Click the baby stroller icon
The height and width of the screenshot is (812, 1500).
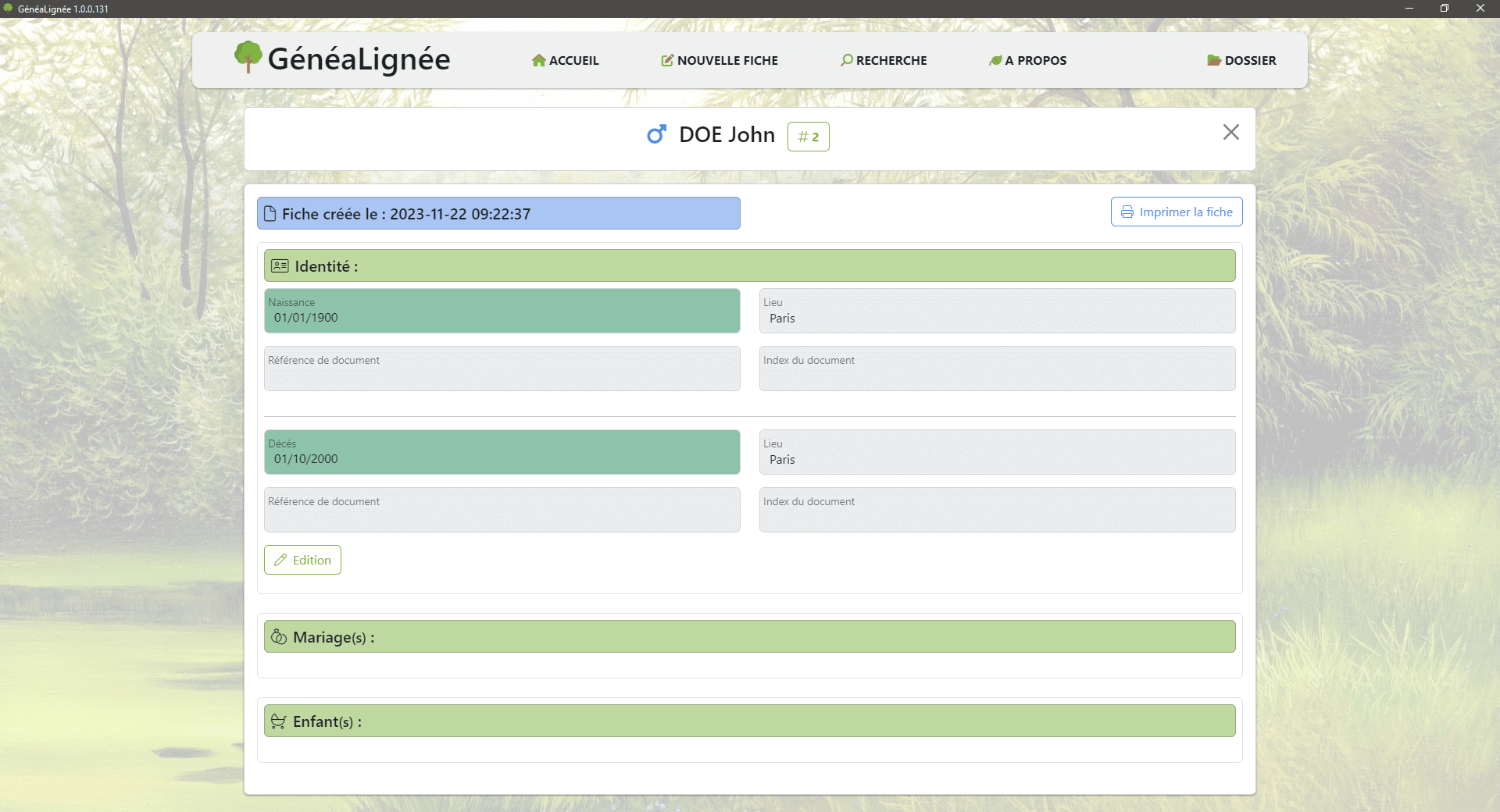pos(278,721)
